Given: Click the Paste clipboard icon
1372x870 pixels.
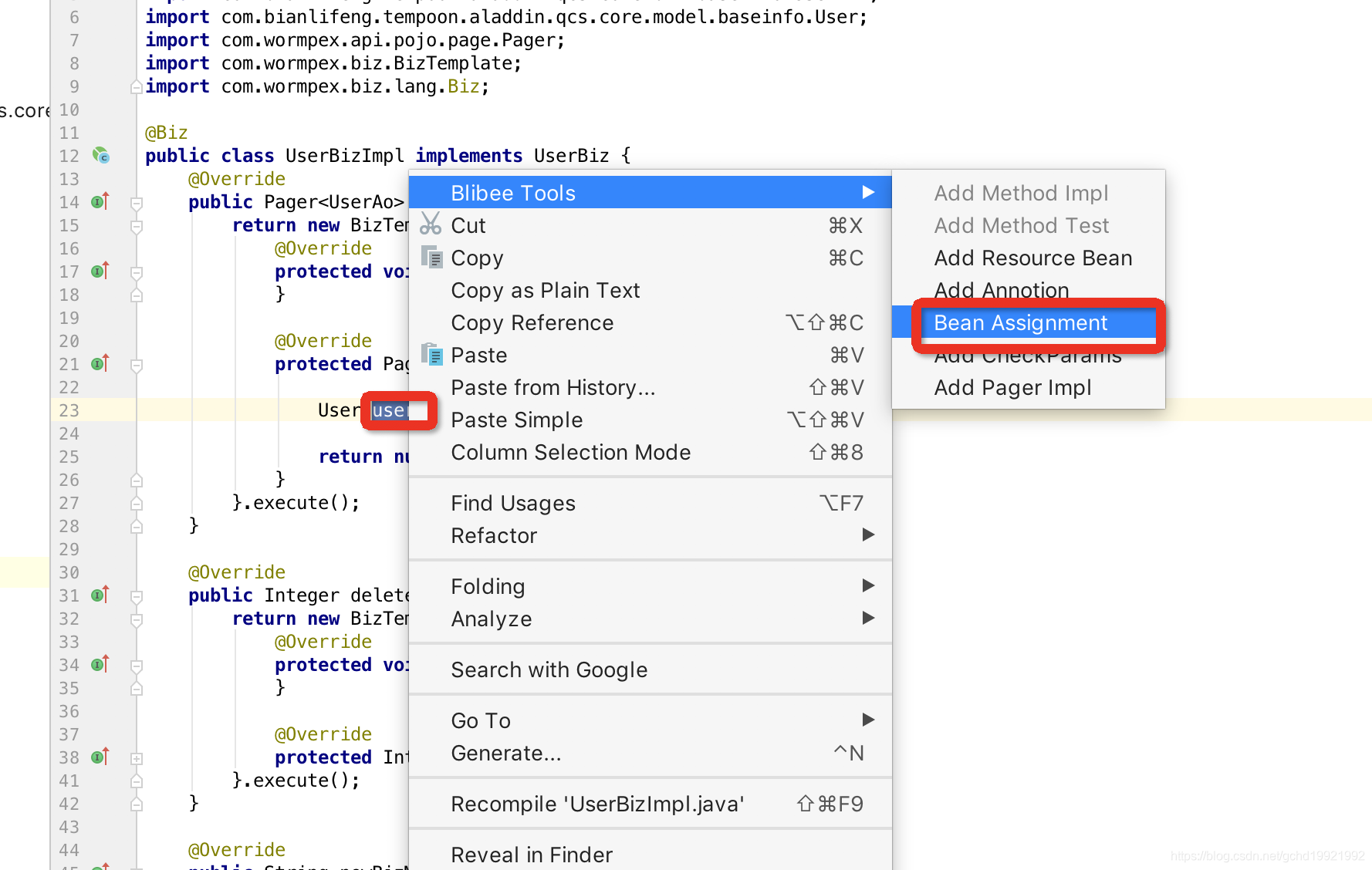Looking at the screenshot, I should [432, 354].
